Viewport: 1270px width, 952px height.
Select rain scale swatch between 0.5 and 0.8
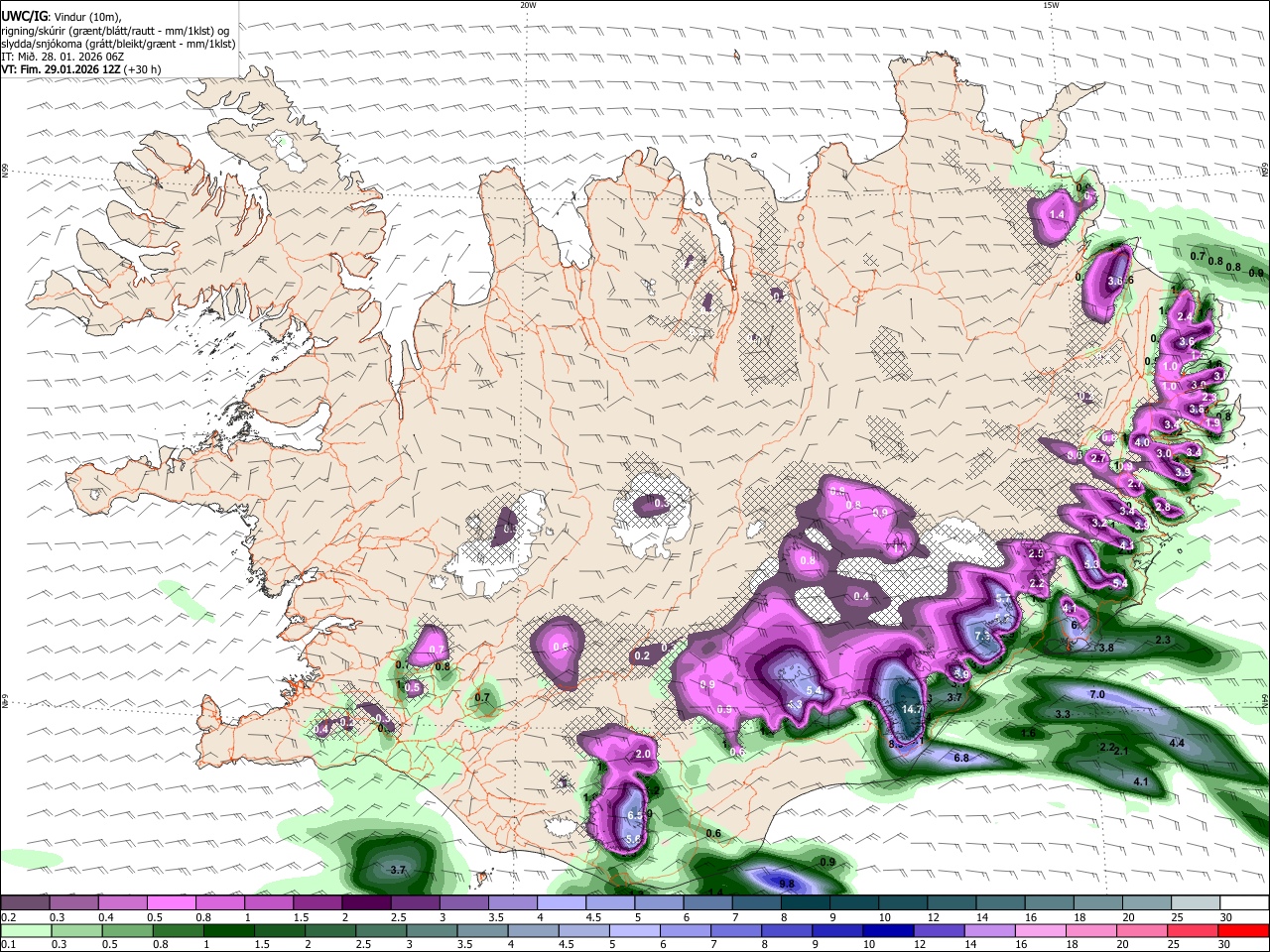(x=127, y=930)
